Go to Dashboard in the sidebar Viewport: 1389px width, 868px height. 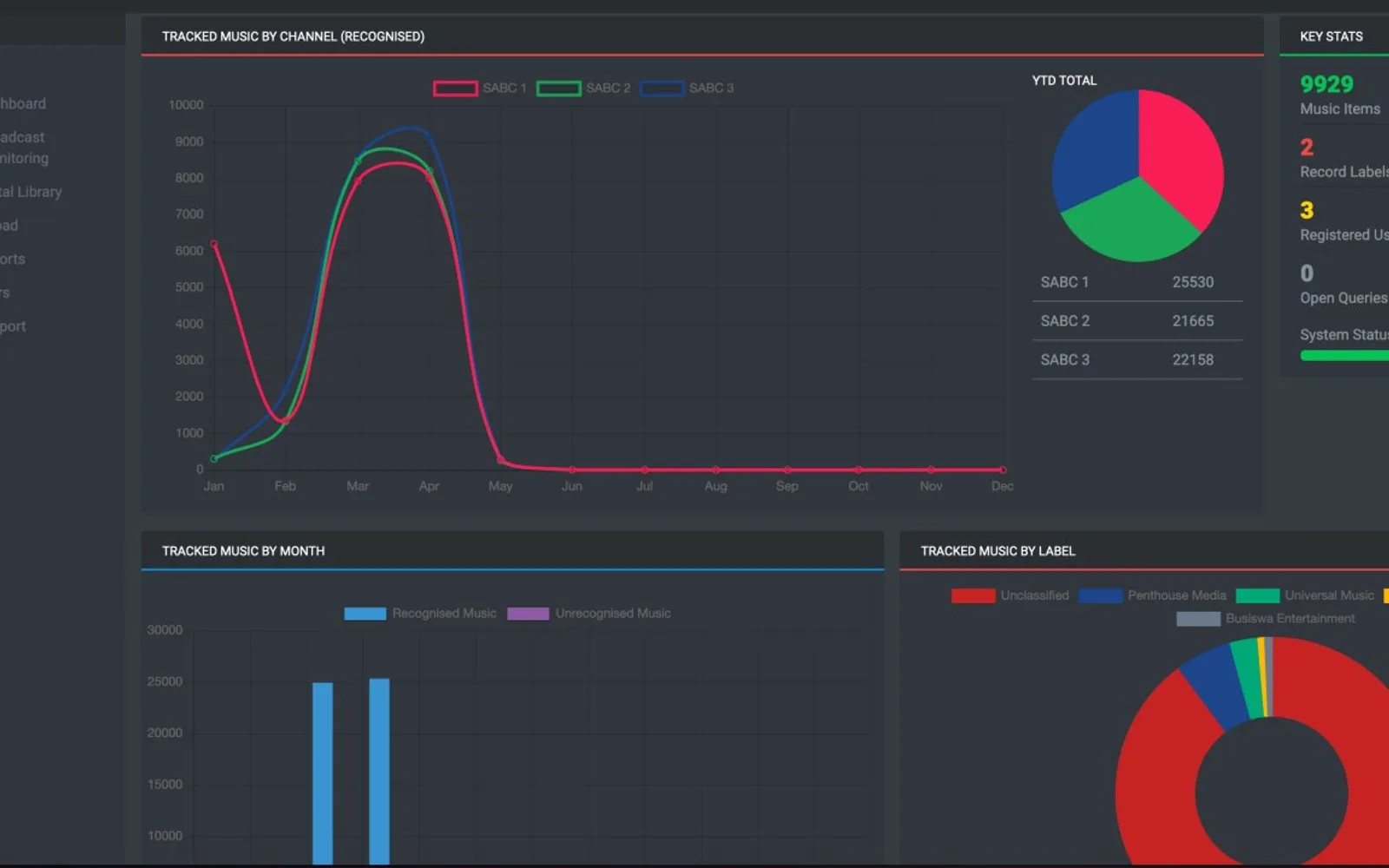click(x=23, y=103)
